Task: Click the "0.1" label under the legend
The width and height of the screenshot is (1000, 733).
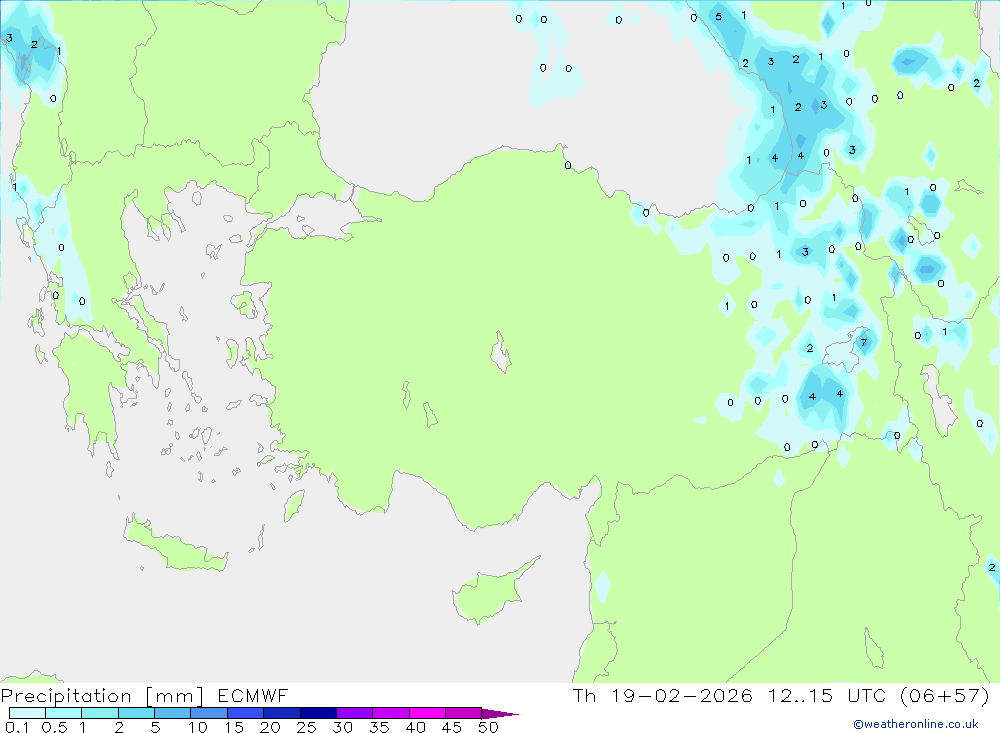Action: [x=16, y=727]
